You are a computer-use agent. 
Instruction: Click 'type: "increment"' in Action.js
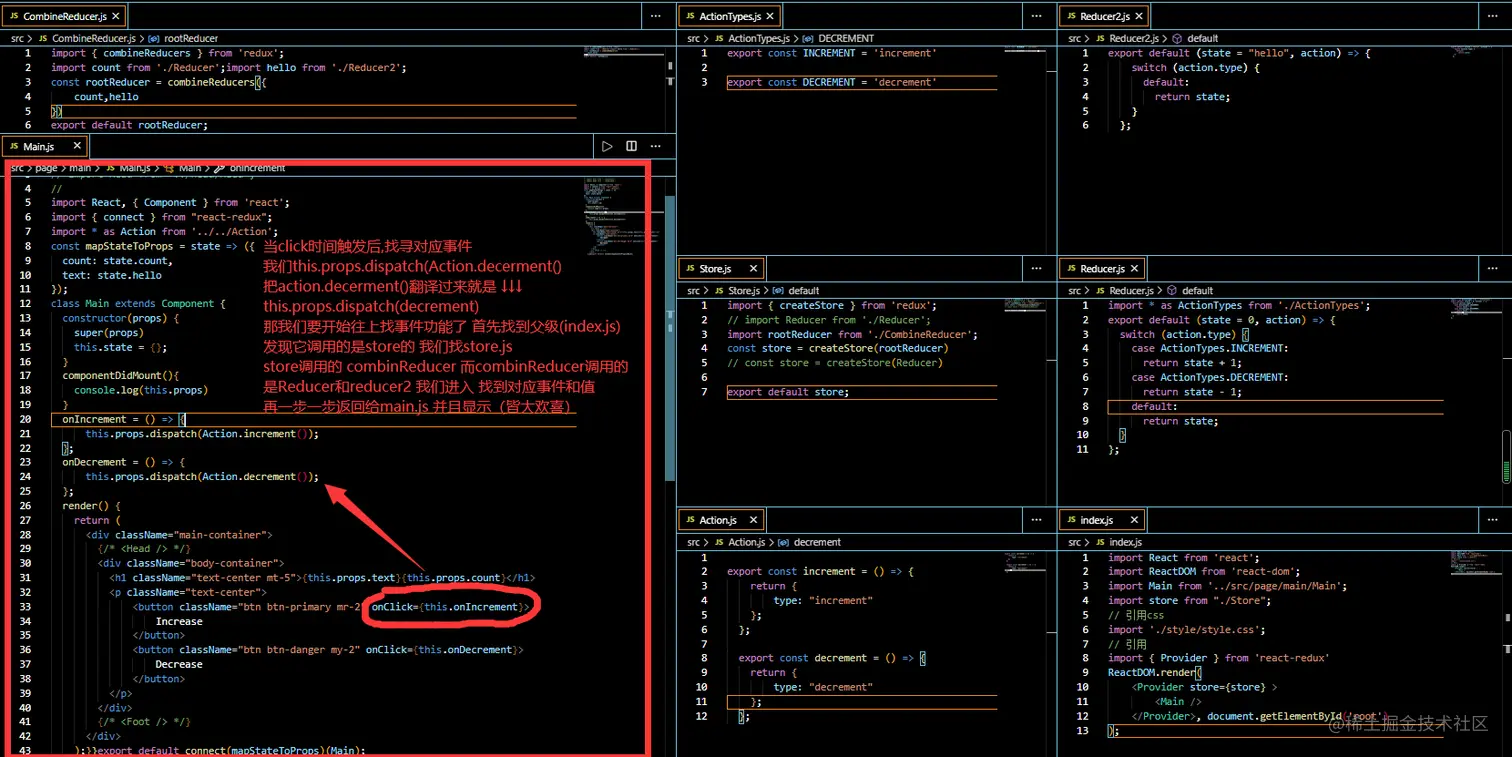tap(823, 600)
